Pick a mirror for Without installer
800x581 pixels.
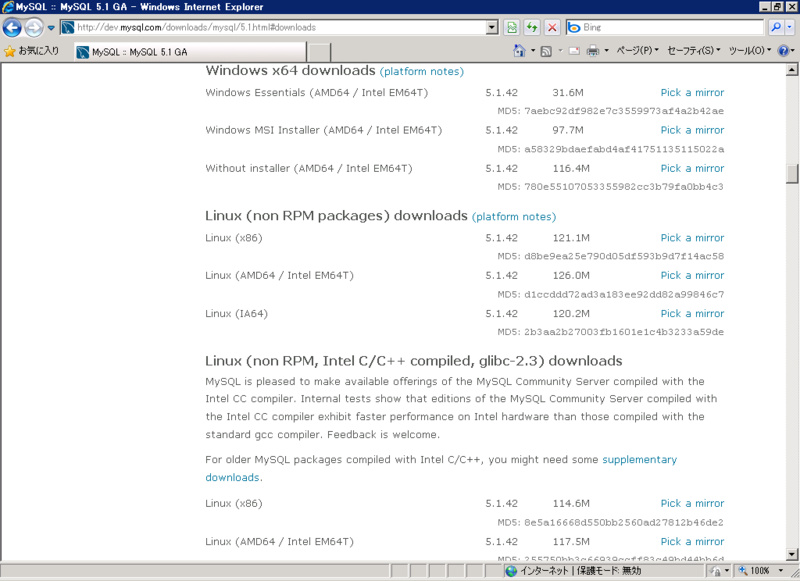pyautogui.click(x=692, y=168)
